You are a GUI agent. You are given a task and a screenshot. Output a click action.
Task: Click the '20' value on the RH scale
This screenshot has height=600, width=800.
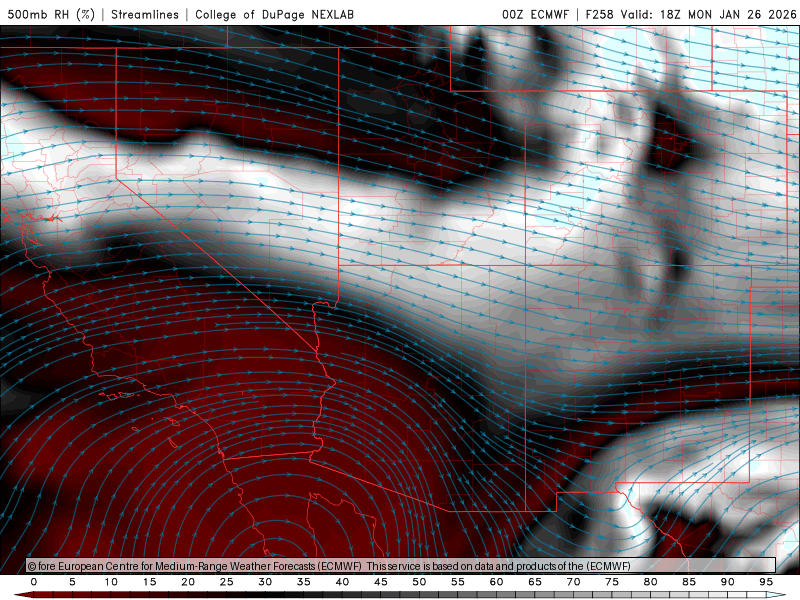click(188, 582)
